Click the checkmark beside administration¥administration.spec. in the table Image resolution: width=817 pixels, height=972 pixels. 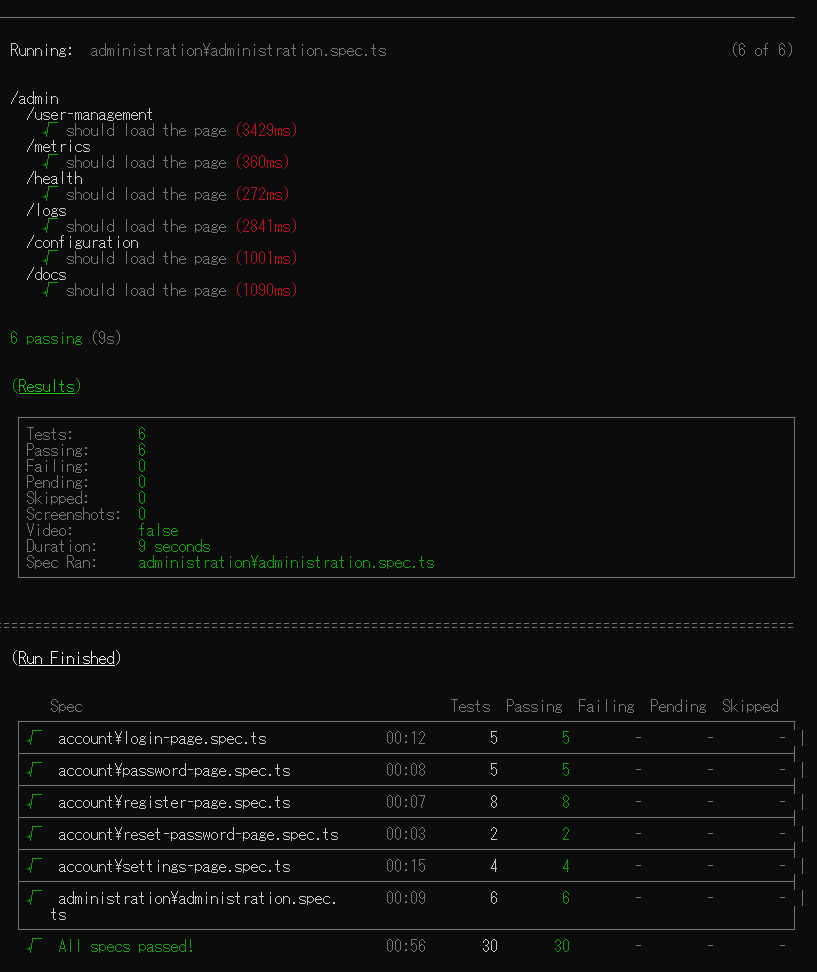35,898
